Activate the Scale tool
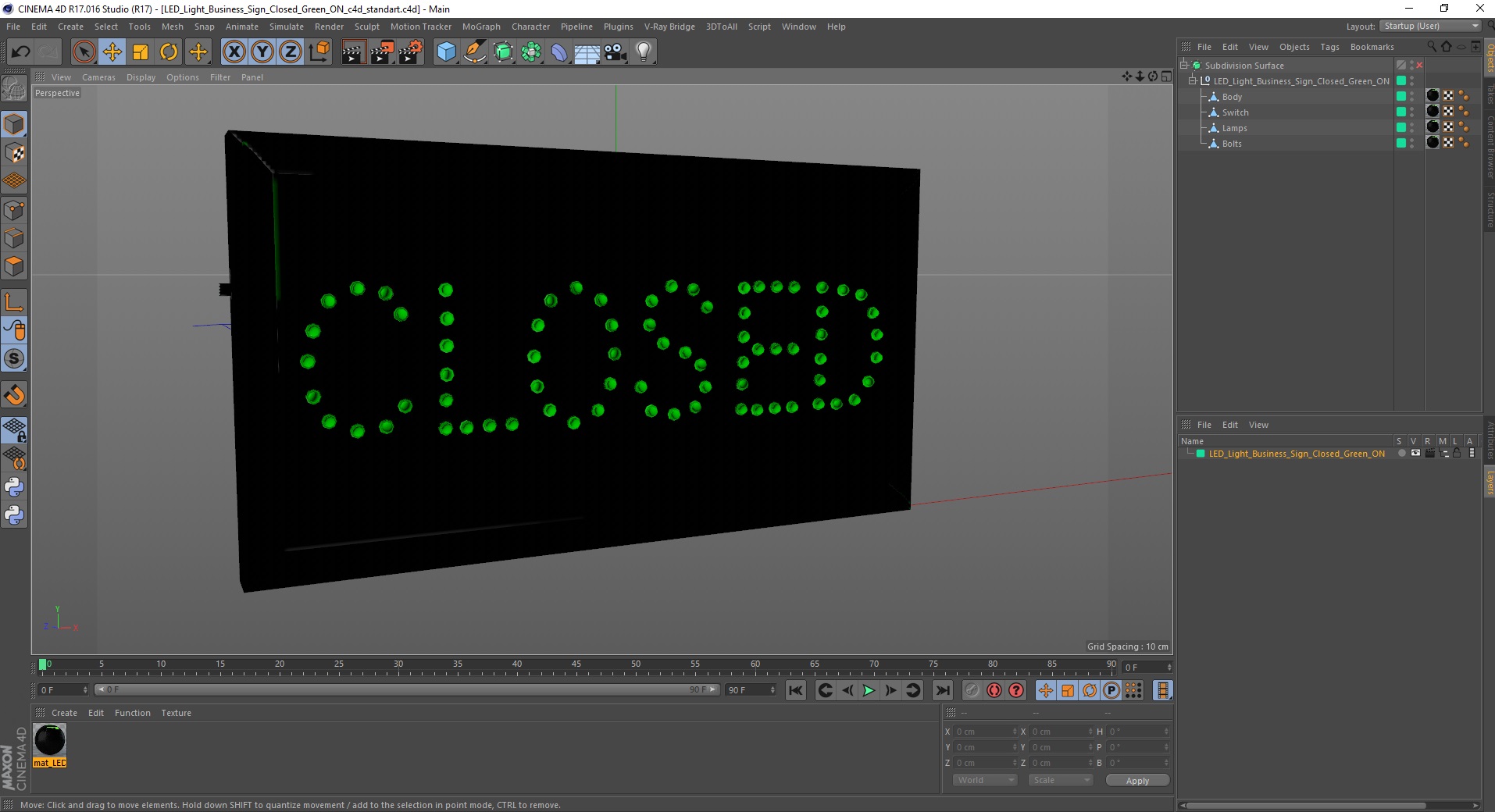Image resolution: width=1495 pixels, height=812 pixels. click(x=141, y=52)
